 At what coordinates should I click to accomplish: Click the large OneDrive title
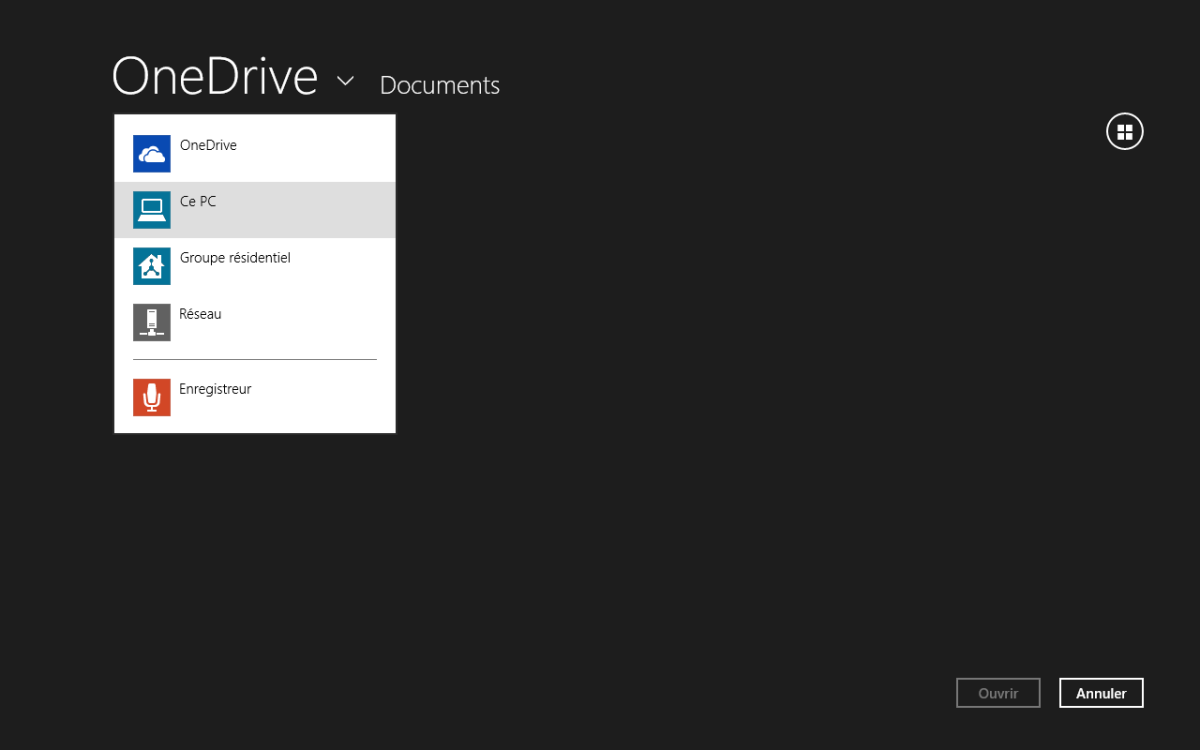click(215, 76)
